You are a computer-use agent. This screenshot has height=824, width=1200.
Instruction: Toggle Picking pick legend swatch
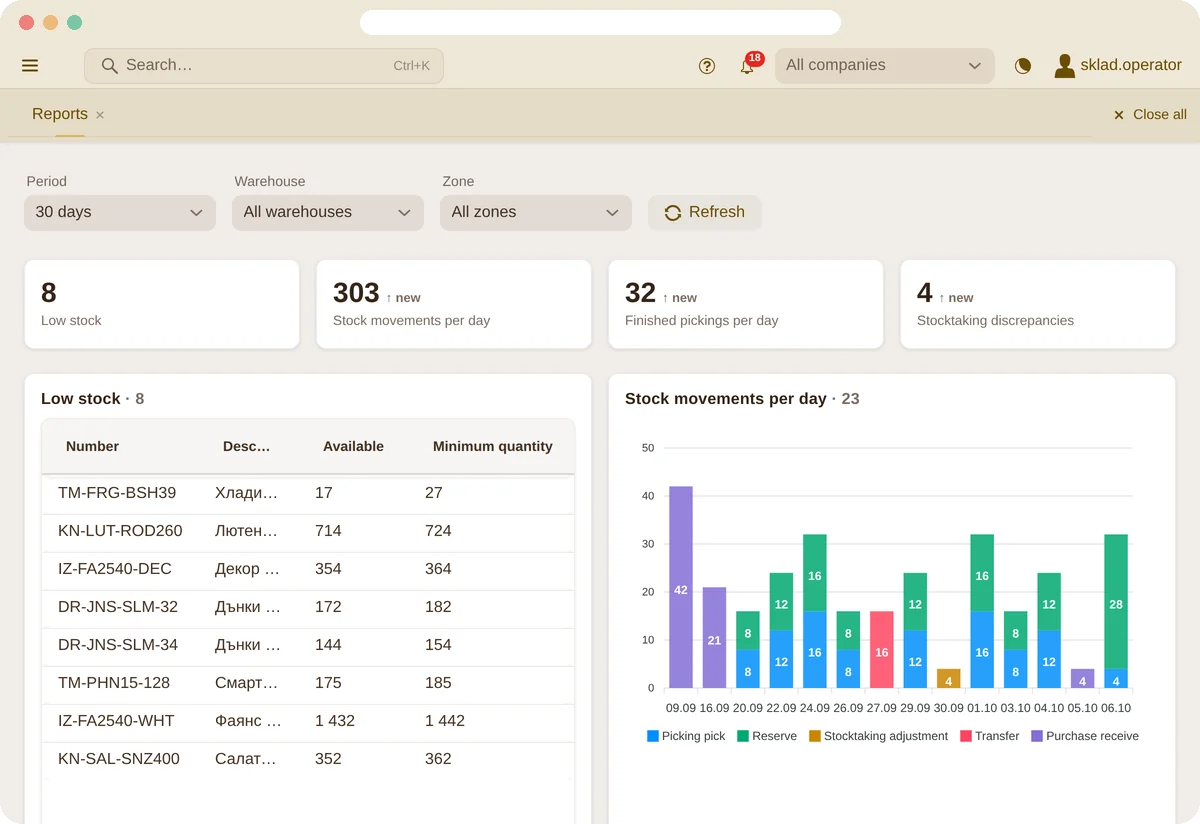click(x=653, y=736)
